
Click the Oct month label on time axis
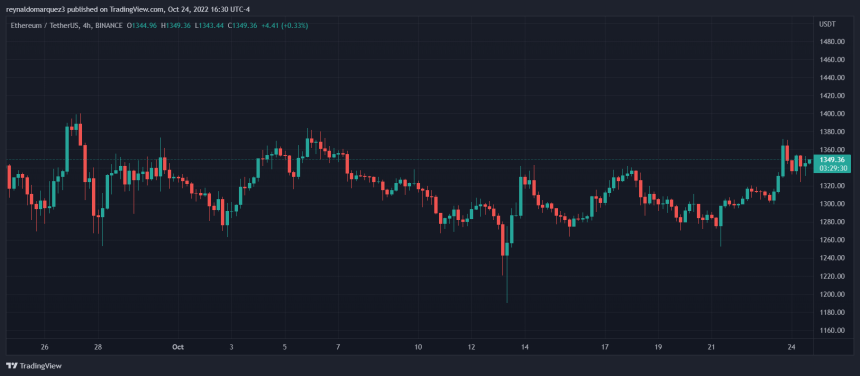click(x=177, y=347)
